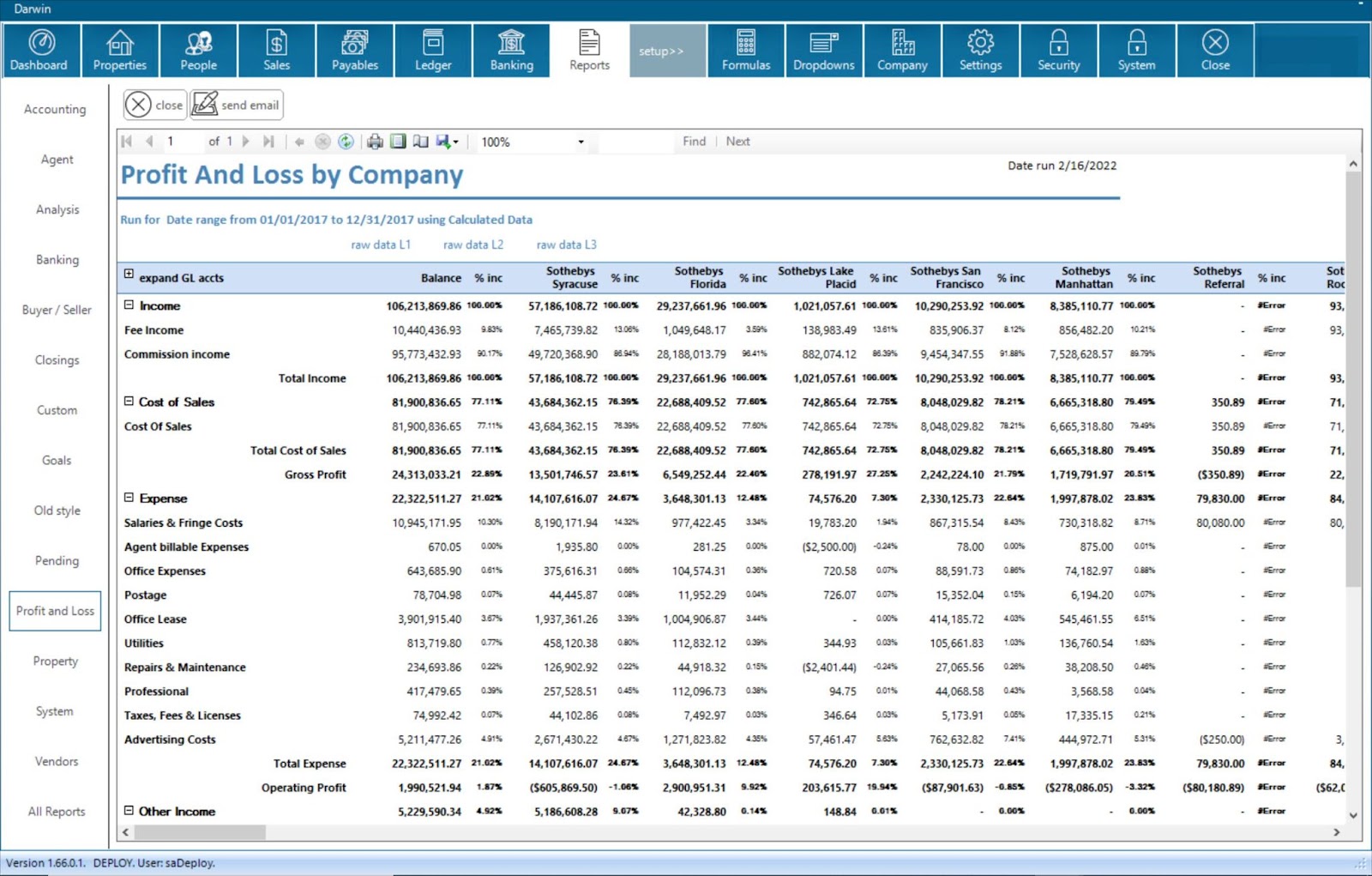Select Buyer / Seller reports category
This screenshot has height=876, width=1372.
pos(55,310)
